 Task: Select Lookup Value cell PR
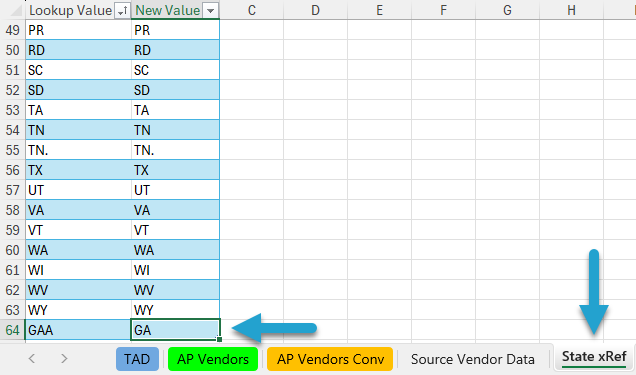click(x=78, y=30)
